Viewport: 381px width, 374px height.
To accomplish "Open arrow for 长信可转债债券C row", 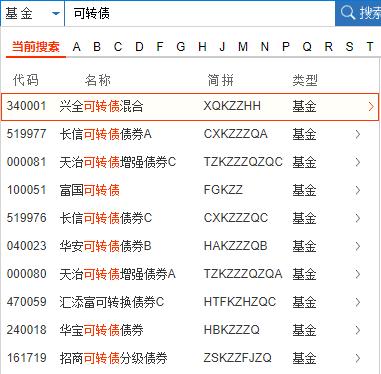I will coord(358,218).
